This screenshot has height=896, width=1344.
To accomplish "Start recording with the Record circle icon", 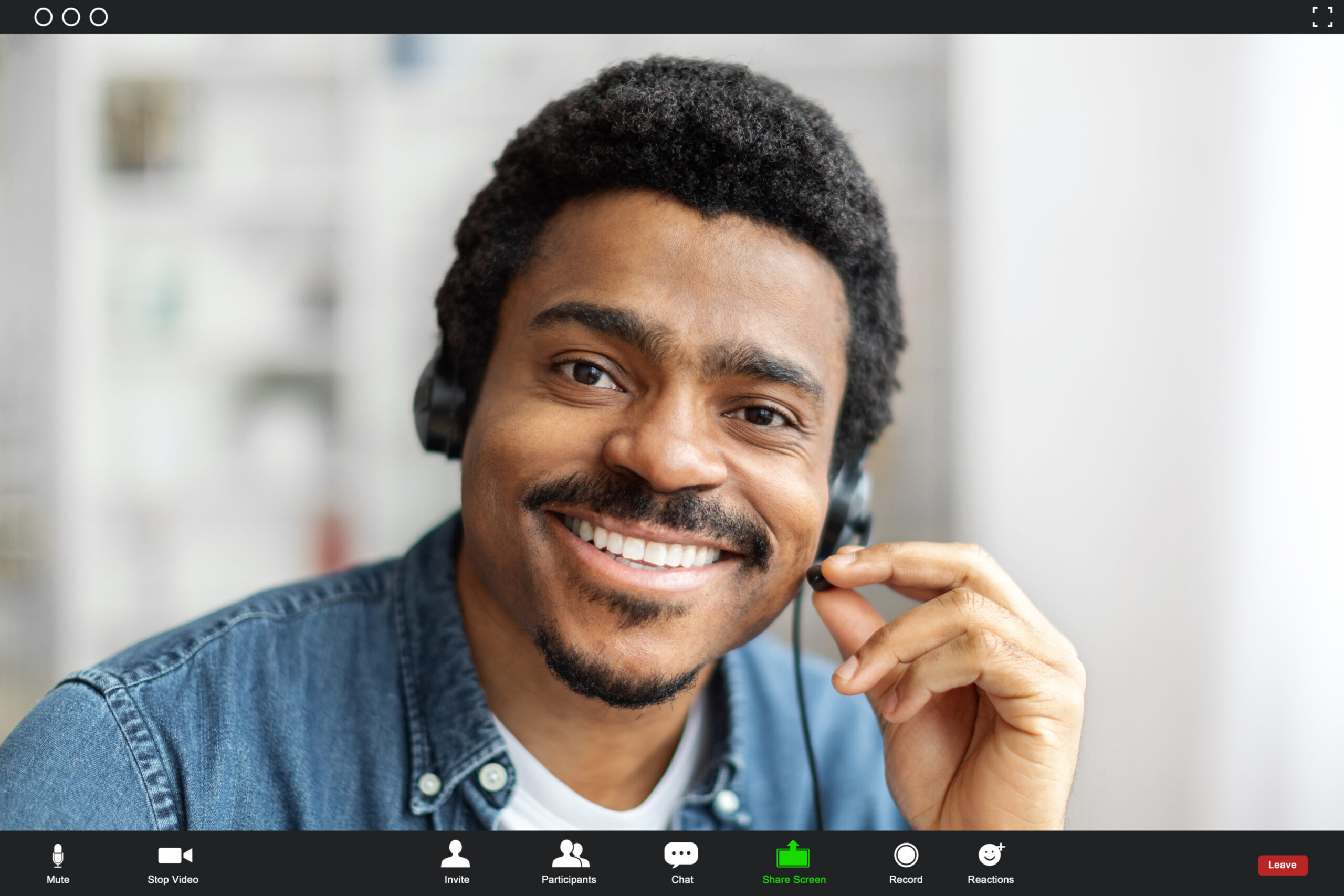I will pyautogui.click(x=906, y=856).
